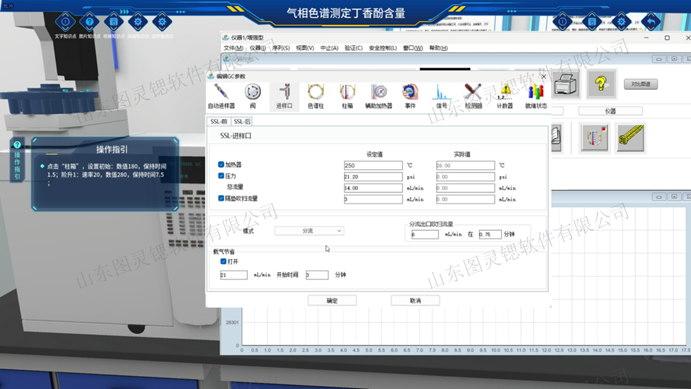
Task: Open the 阀 valve settings icon
Action: pyautogui.click(x=253, y=96)
